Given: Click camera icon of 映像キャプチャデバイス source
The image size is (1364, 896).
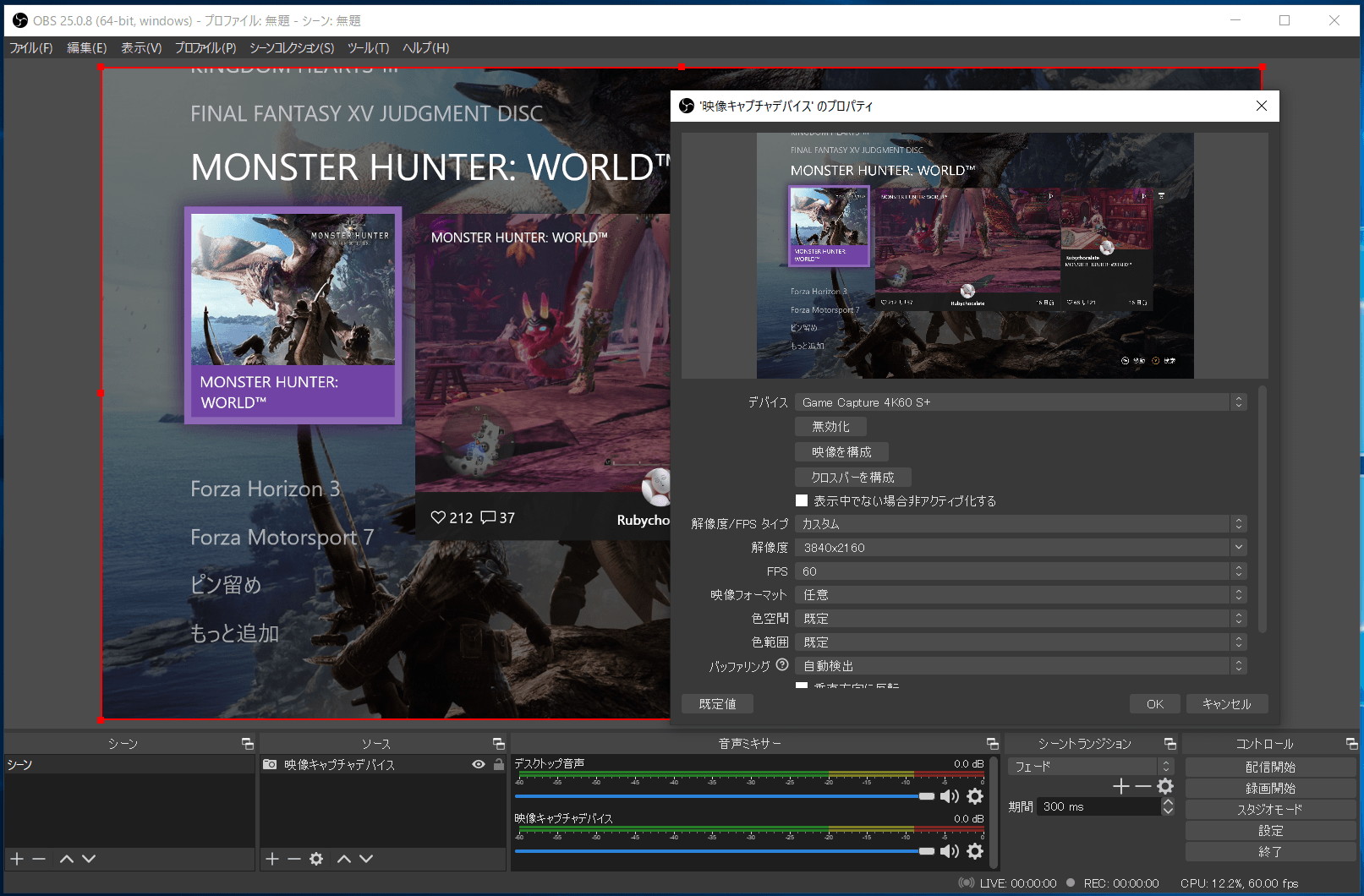Looking at the screenshot, I should 270,764.
